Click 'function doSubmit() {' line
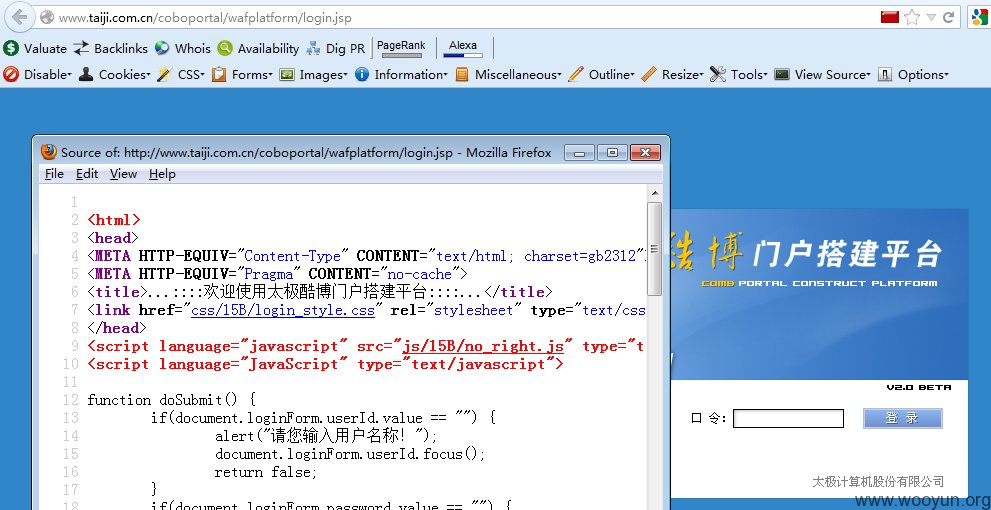Viewport: 991px width, 510px height. [171, 400]
